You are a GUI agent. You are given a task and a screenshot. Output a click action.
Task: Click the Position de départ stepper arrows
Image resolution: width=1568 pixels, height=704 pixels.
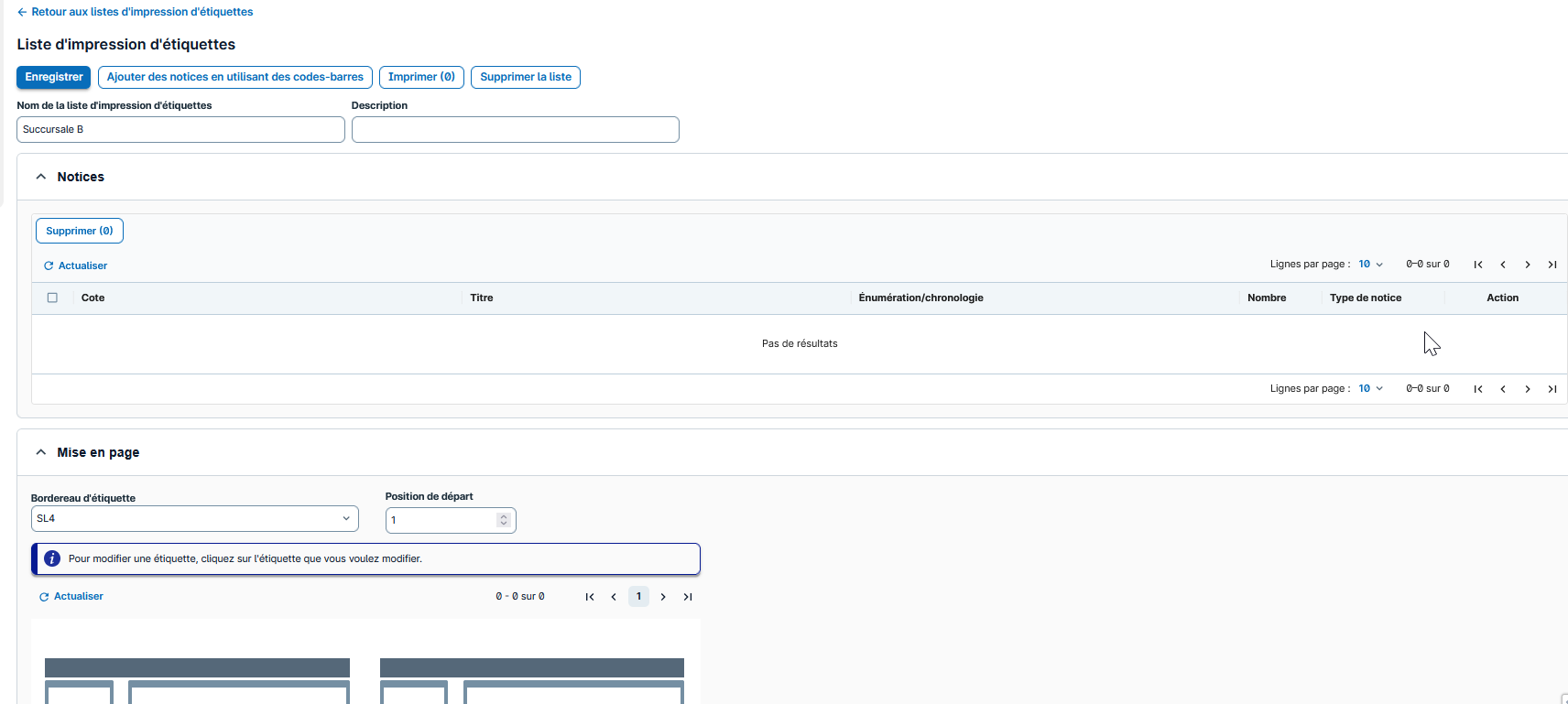point(503,520)
